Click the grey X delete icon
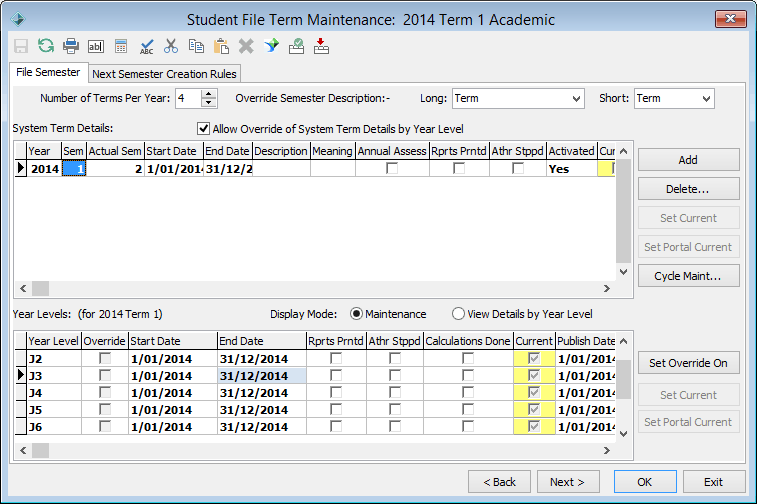This screenshot has height=504, width=757. point(246,46)
